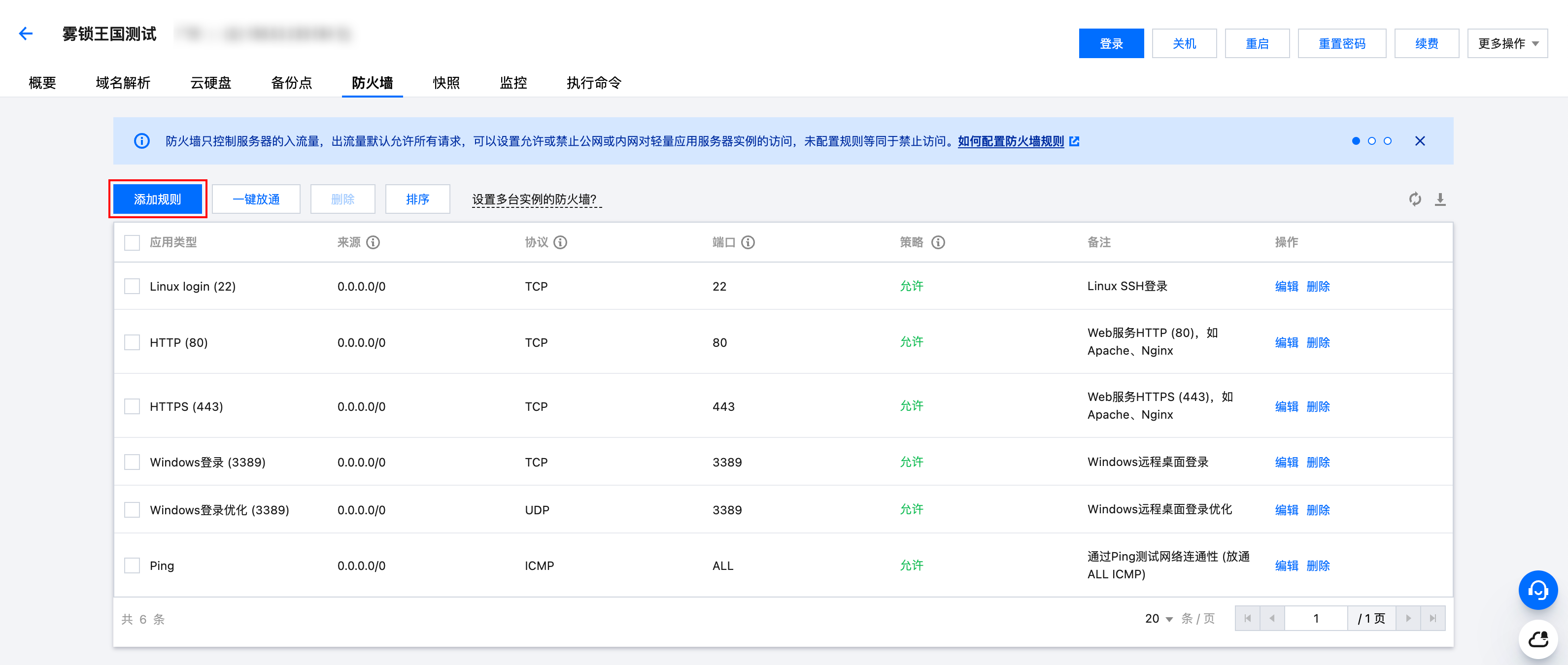This screenshot has height=665, width=1568.
Task: Click the 关机 button
Action: (1184, 43)
